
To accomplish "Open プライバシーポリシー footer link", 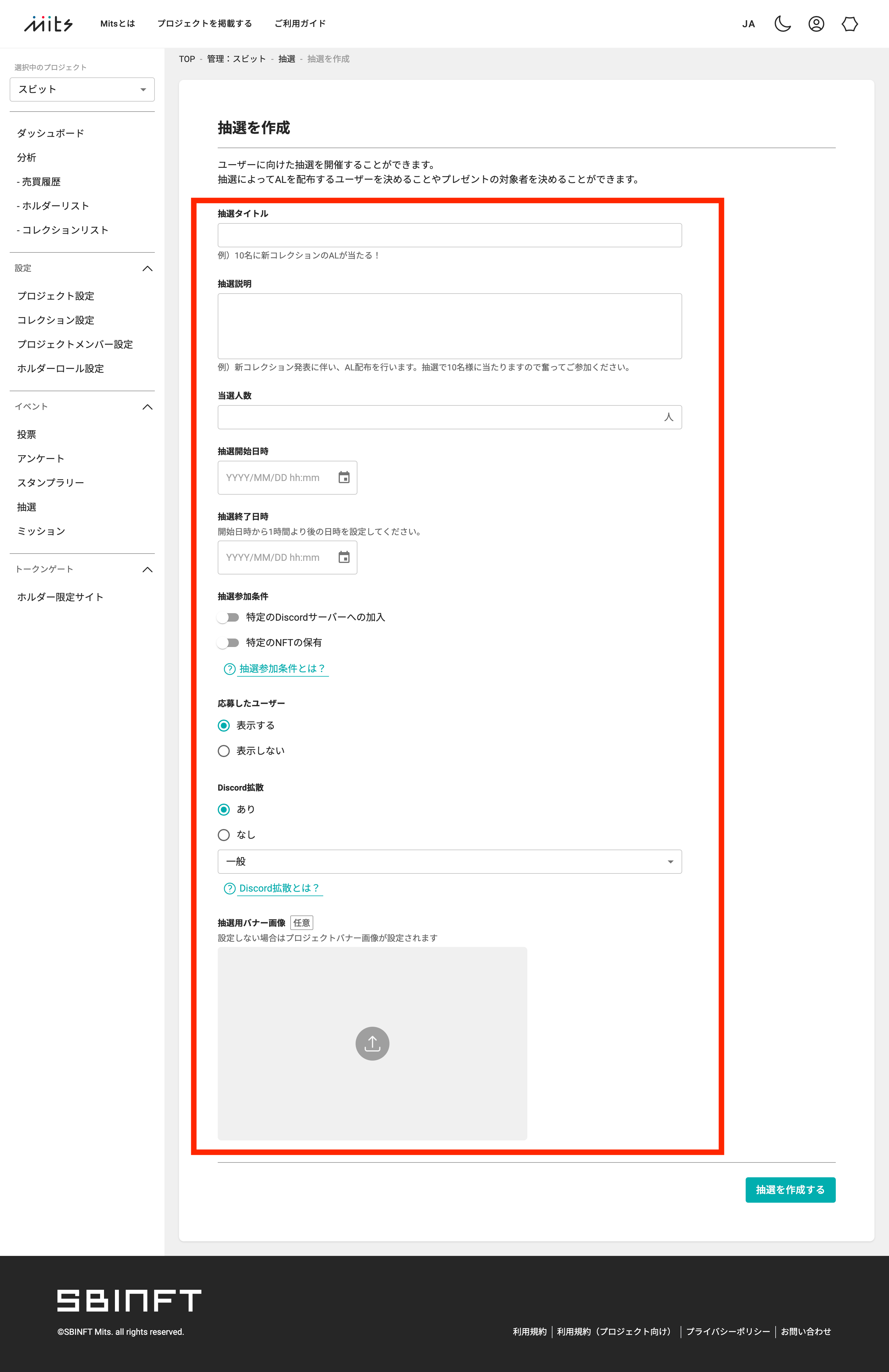I will tap(728, 1332).
